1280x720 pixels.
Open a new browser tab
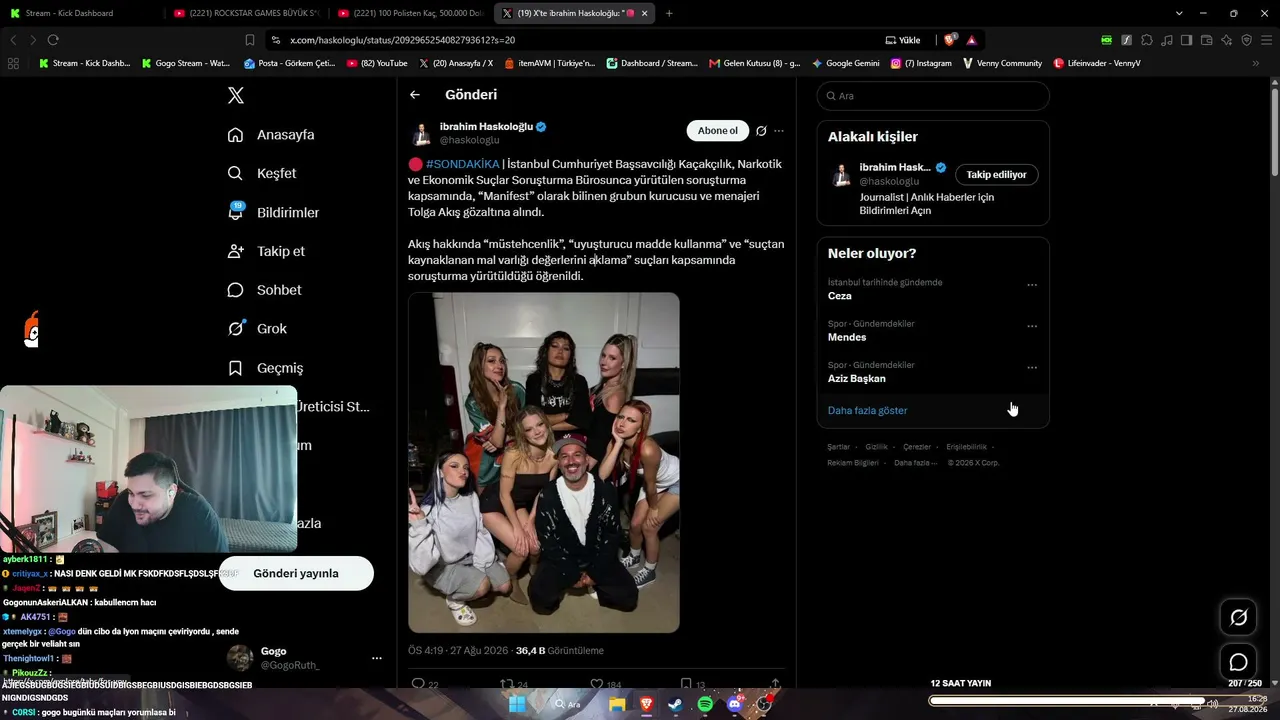(x=669, y=13)
